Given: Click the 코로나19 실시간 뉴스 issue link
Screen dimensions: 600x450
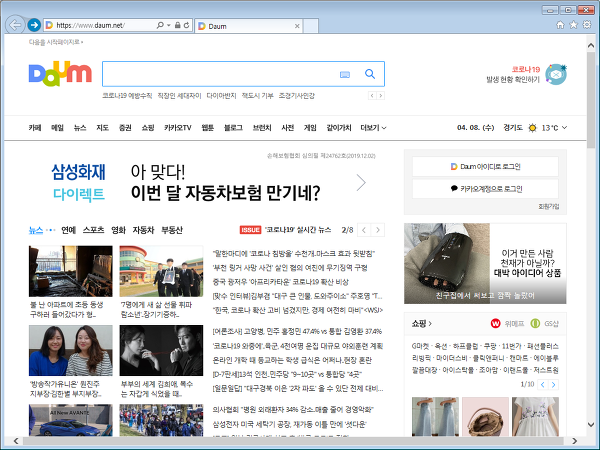Looking at the screenshot, I should [298, 230].
